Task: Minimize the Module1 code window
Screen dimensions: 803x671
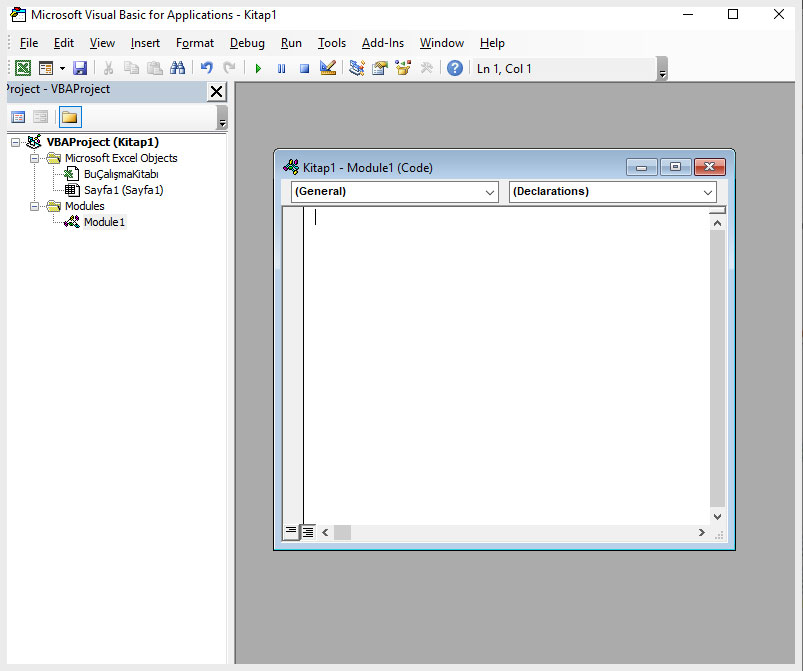Action: [x=641, y=167]
